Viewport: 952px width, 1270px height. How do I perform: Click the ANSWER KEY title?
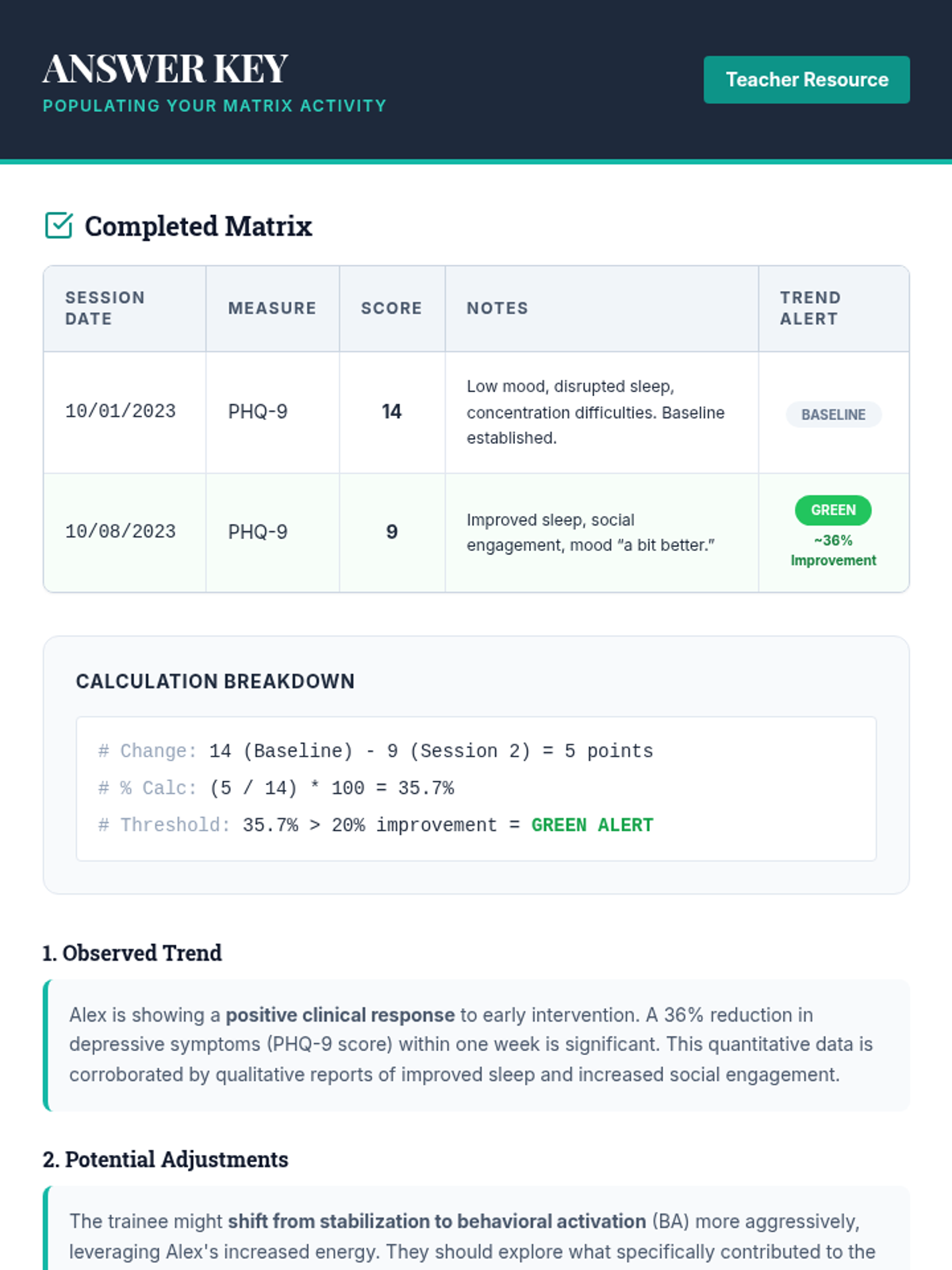point(165,68)
